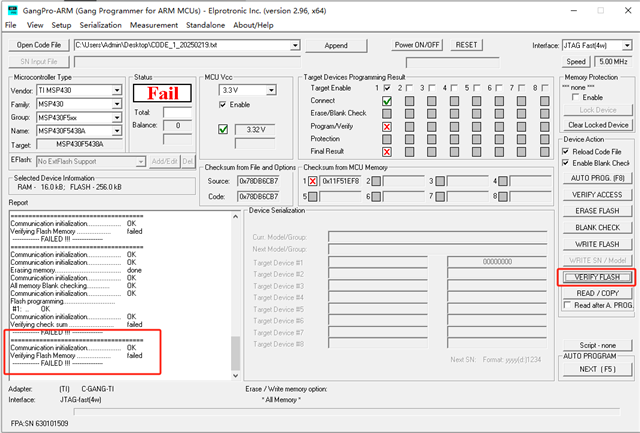640x433 pixels.
Task: Click the Open Code File button
Action: coord(39,45)
